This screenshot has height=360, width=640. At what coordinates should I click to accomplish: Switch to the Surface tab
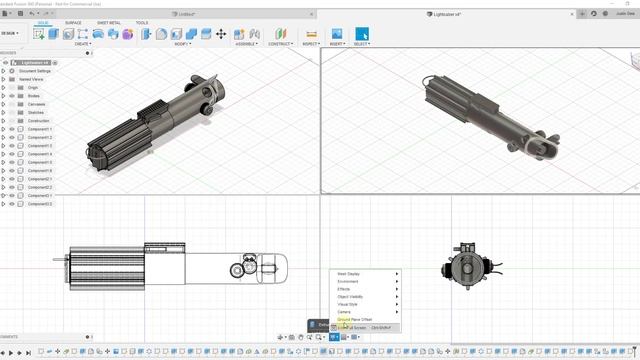73,23
